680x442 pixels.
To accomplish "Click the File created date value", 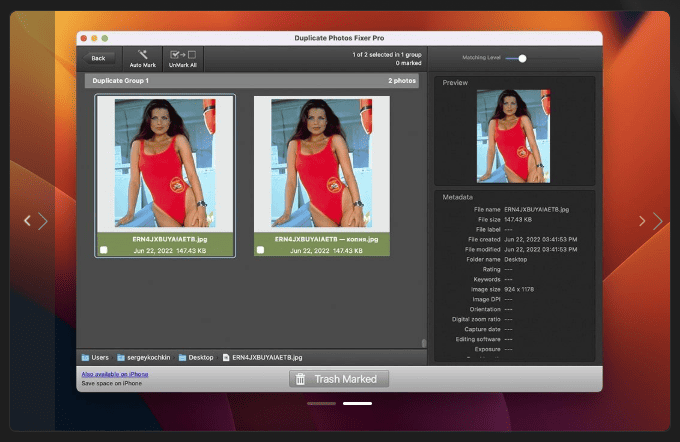I will click(540, 239).
